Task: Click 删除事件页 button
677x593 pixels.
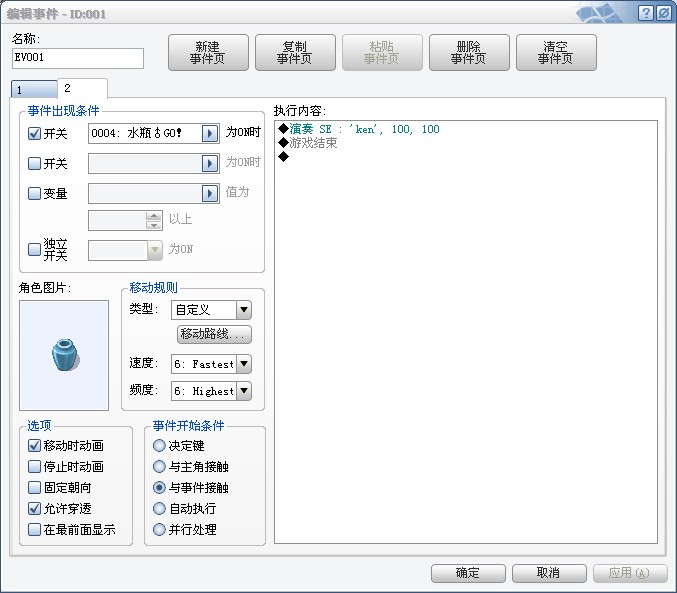Action: (x=469, y=53)
